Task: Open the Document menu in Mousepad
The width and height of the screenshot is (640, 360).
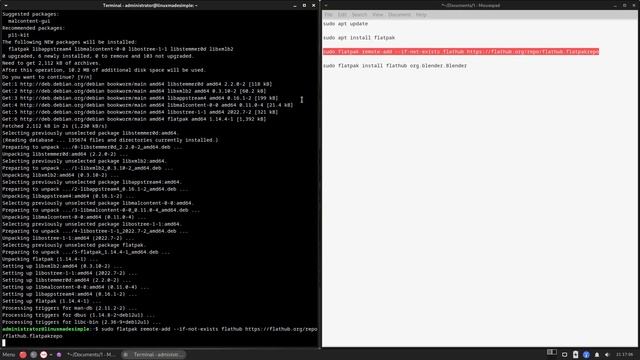Action: pyautogui.click(x=399, y=15)
